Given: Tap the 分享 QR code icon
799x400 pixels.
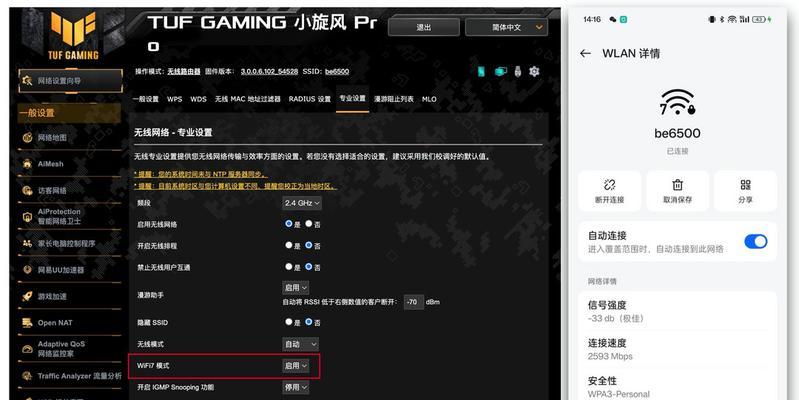Looking at the screenshot, I should [x=745, y=184].
